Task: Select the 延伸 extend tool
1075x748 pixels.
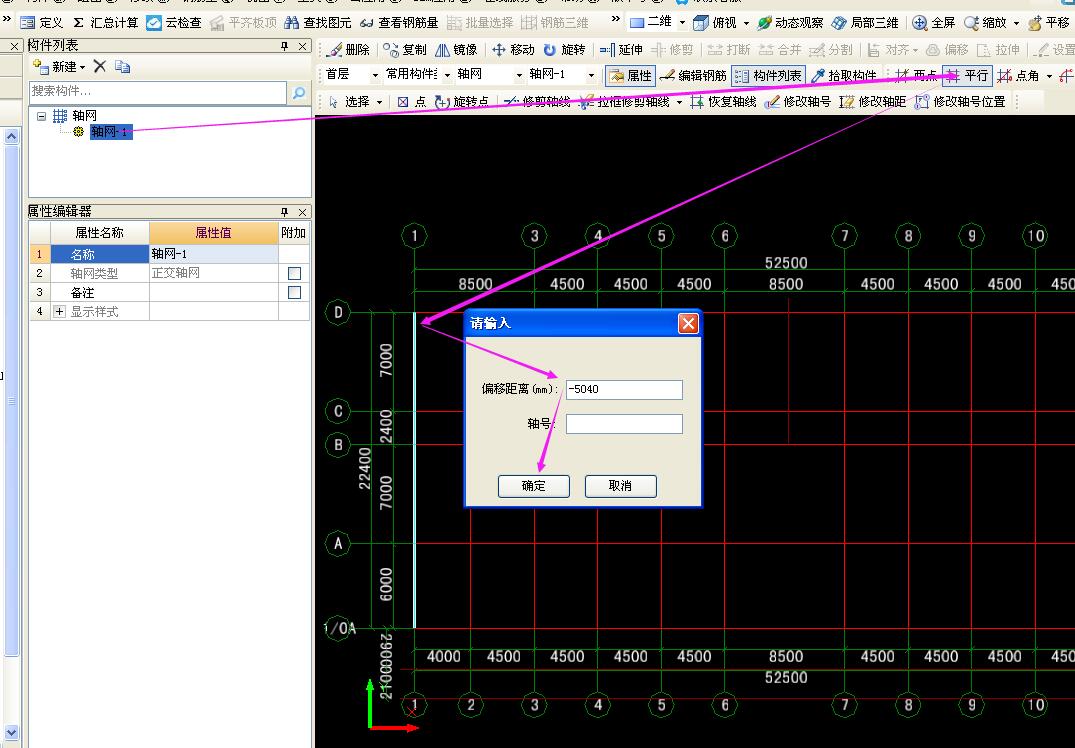Action: (x=620, y=49)
